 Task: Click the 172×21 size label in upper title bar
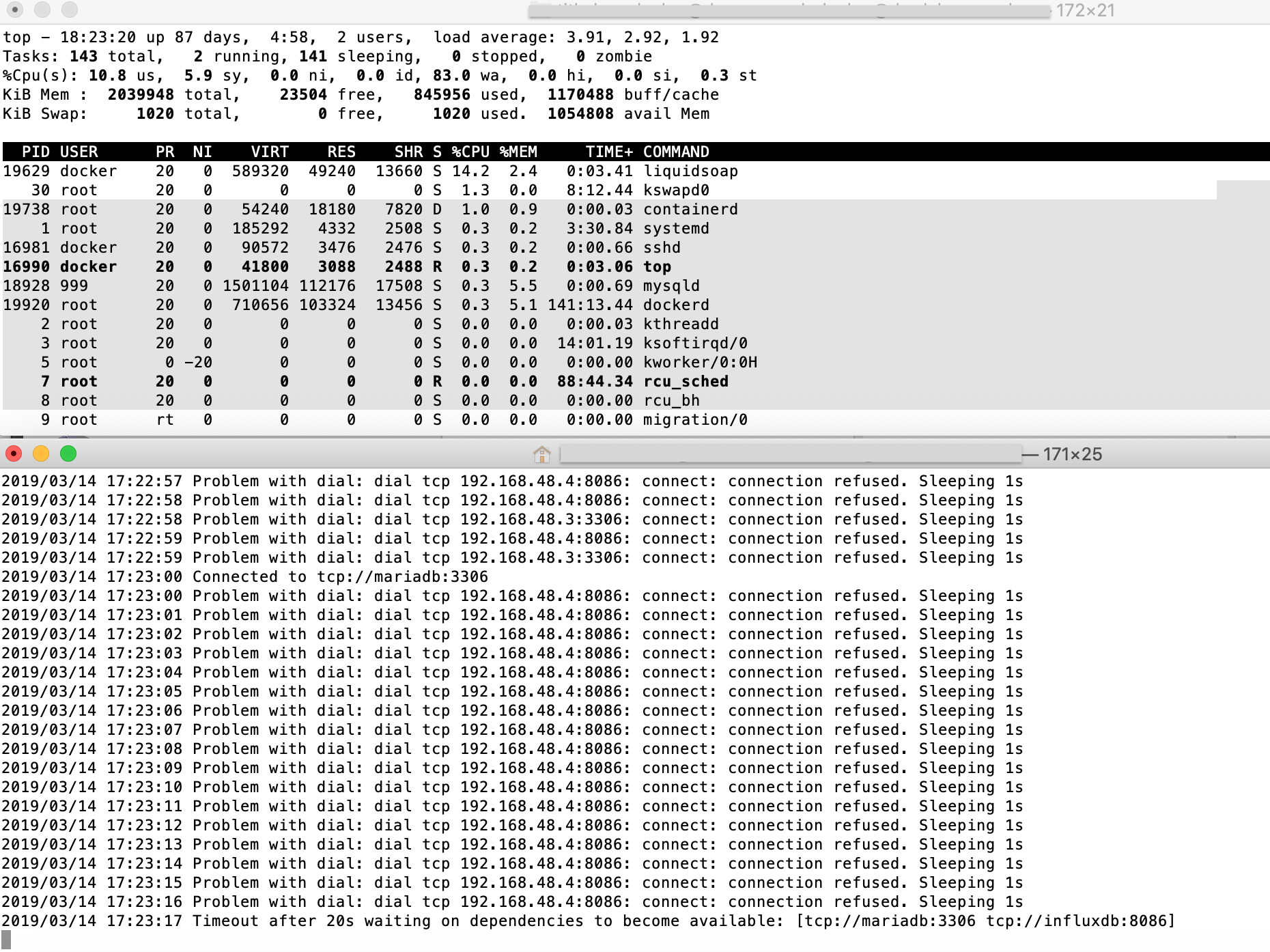[x=1086, y=10]
